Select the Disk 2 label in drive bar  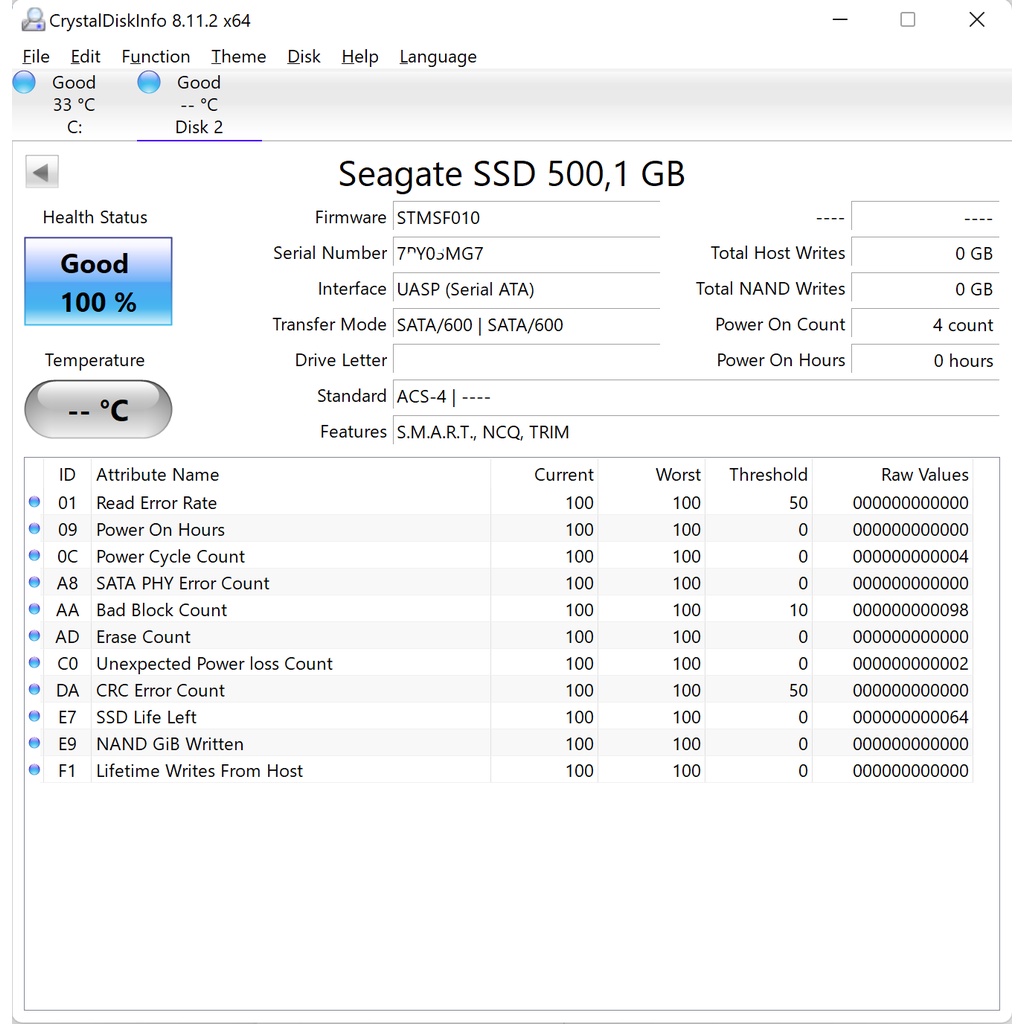pyautogui.click(x=199, y=127)
